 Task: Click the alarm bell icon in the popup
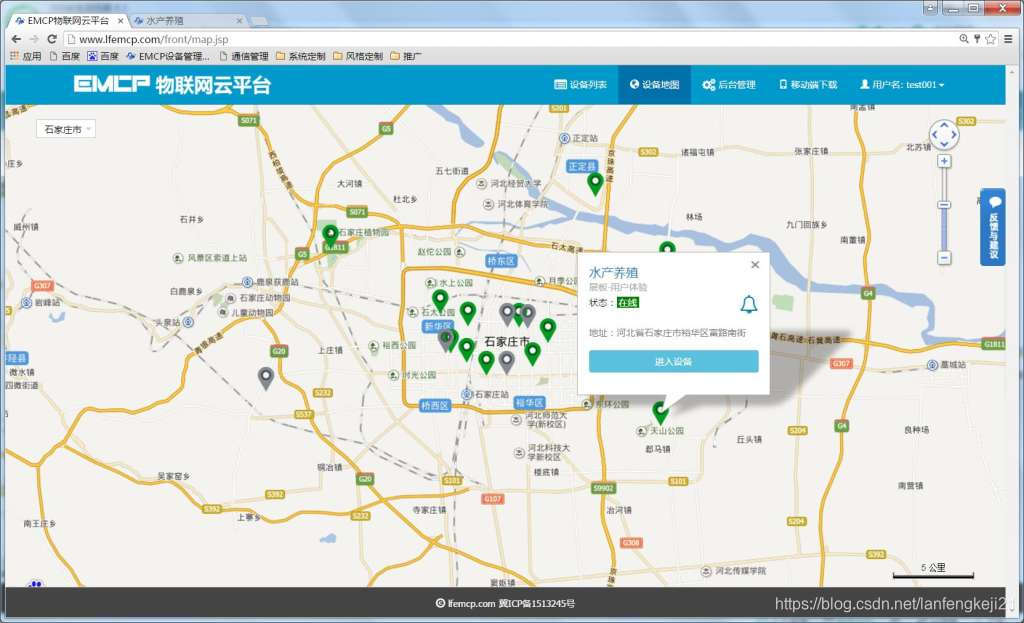[x=749, y=304]
